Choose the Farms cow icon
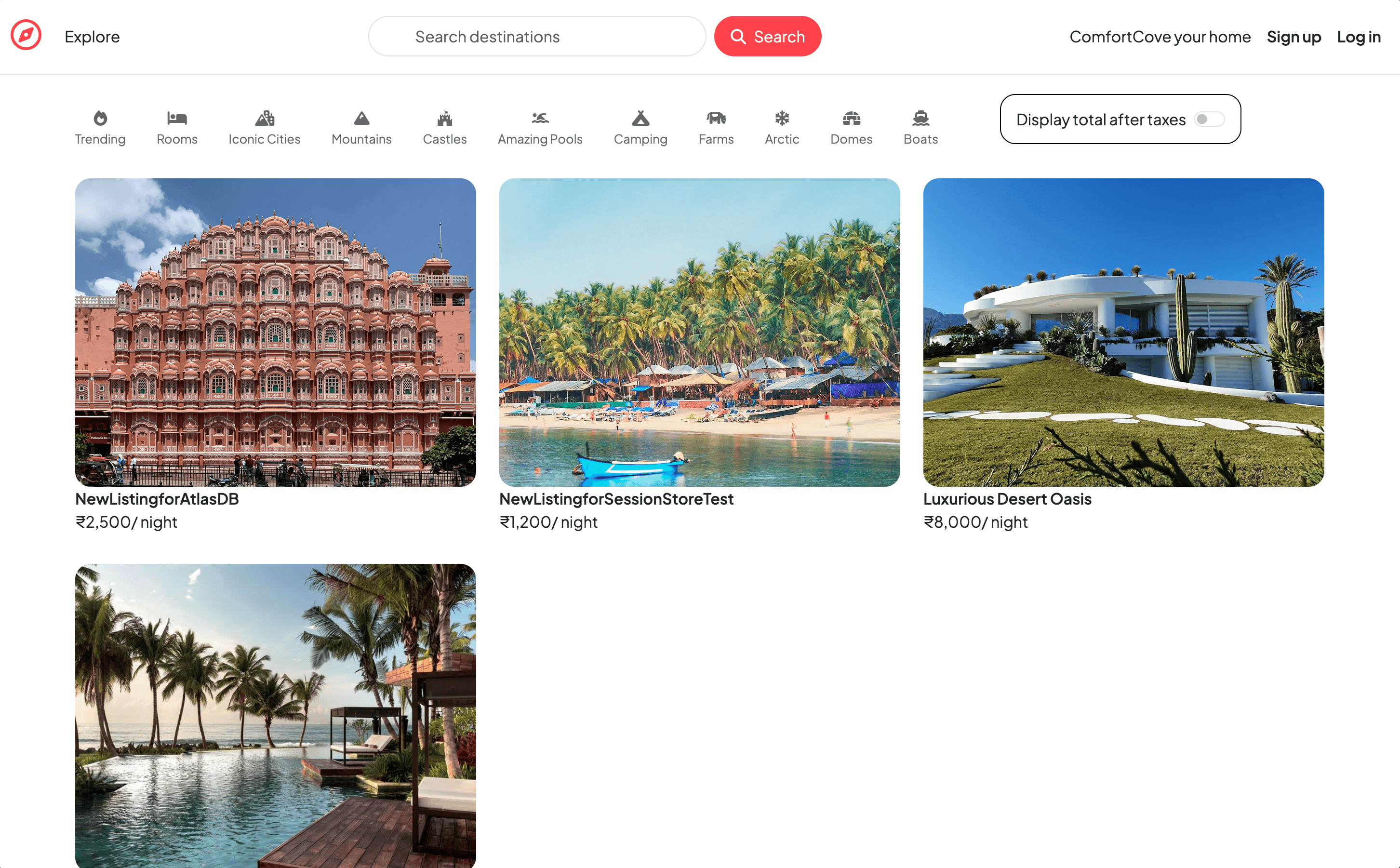The height and width of the screenshot is (868, 1400). [716, 118]
